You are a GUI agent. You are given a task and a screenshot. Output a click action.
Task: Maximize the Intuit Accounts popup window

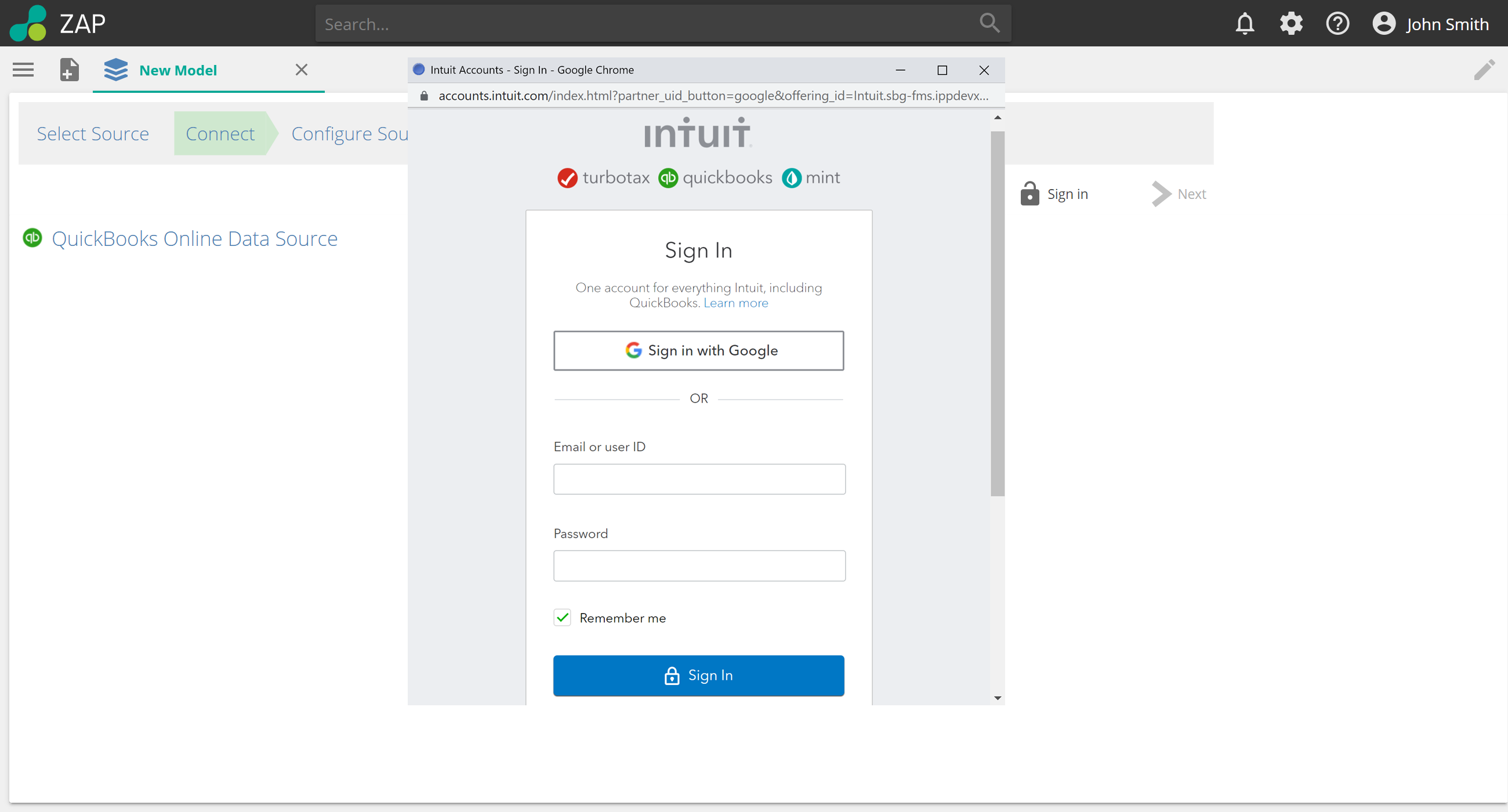(x=942, y=70)
